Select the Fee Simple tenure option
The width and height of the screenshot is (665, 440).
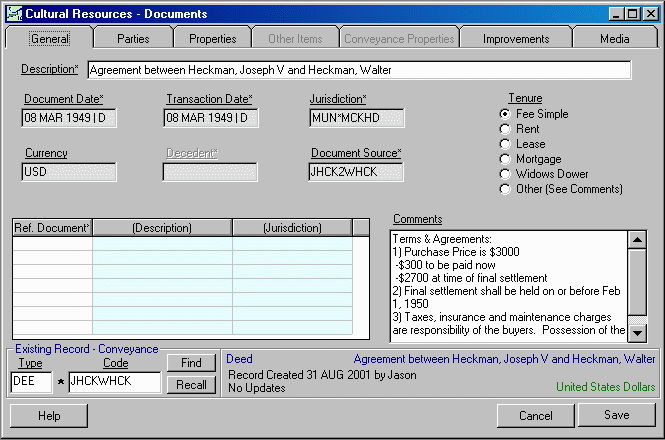point(534,114)
